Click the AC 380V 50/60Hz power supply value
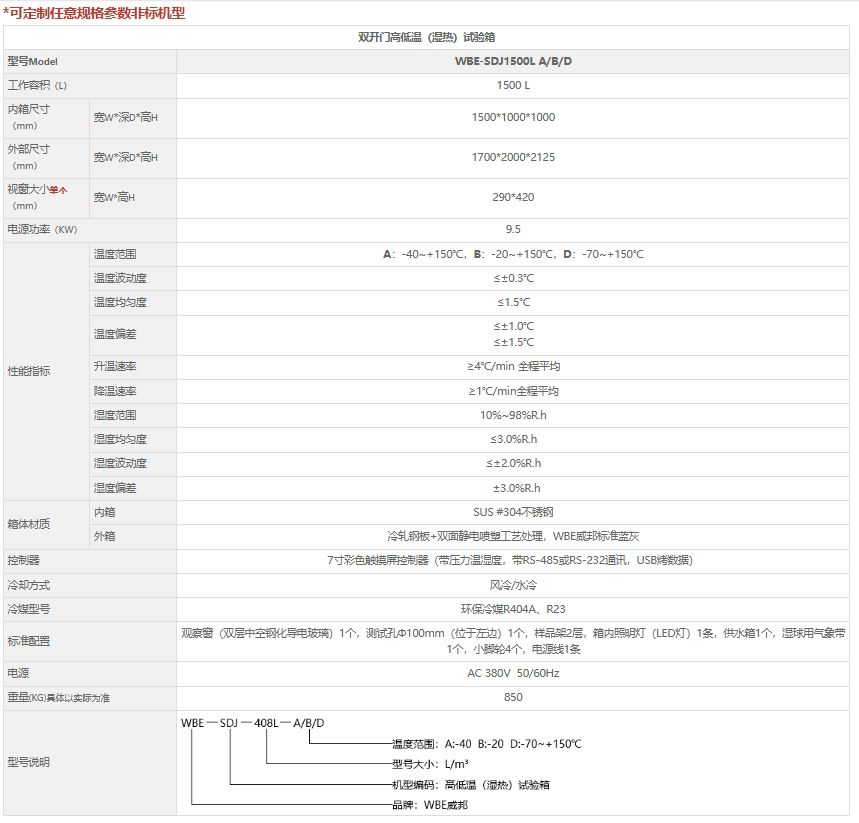This screenshot has width=859, height=823. (x=513, y=673)
